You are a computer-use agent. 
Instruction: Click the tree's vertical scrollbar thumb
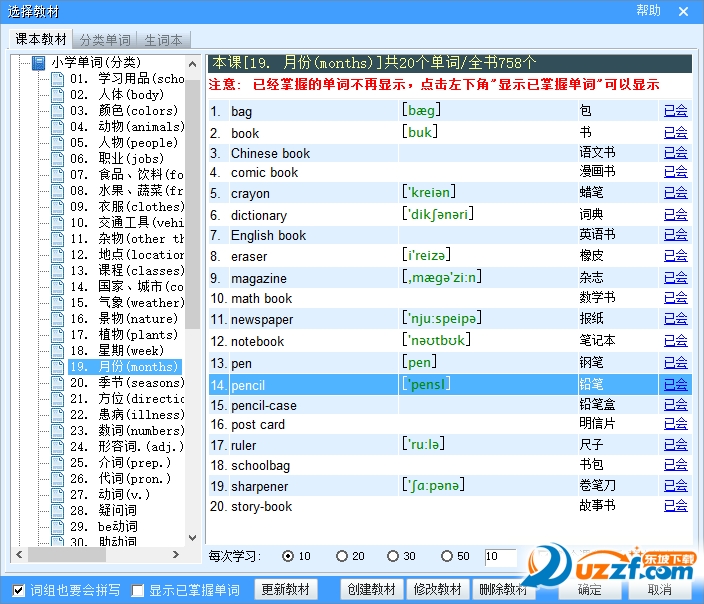193,204
